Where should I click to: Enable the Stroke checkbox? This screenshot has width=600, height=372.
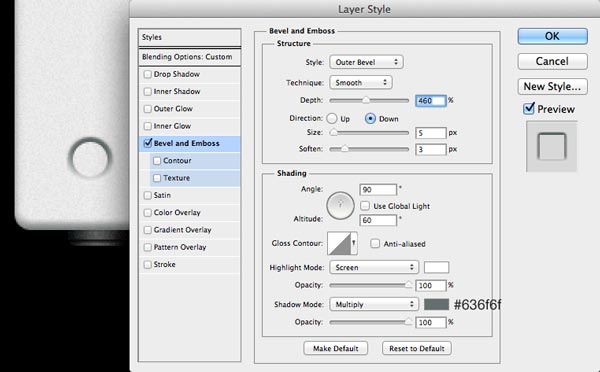click(147, 264)
